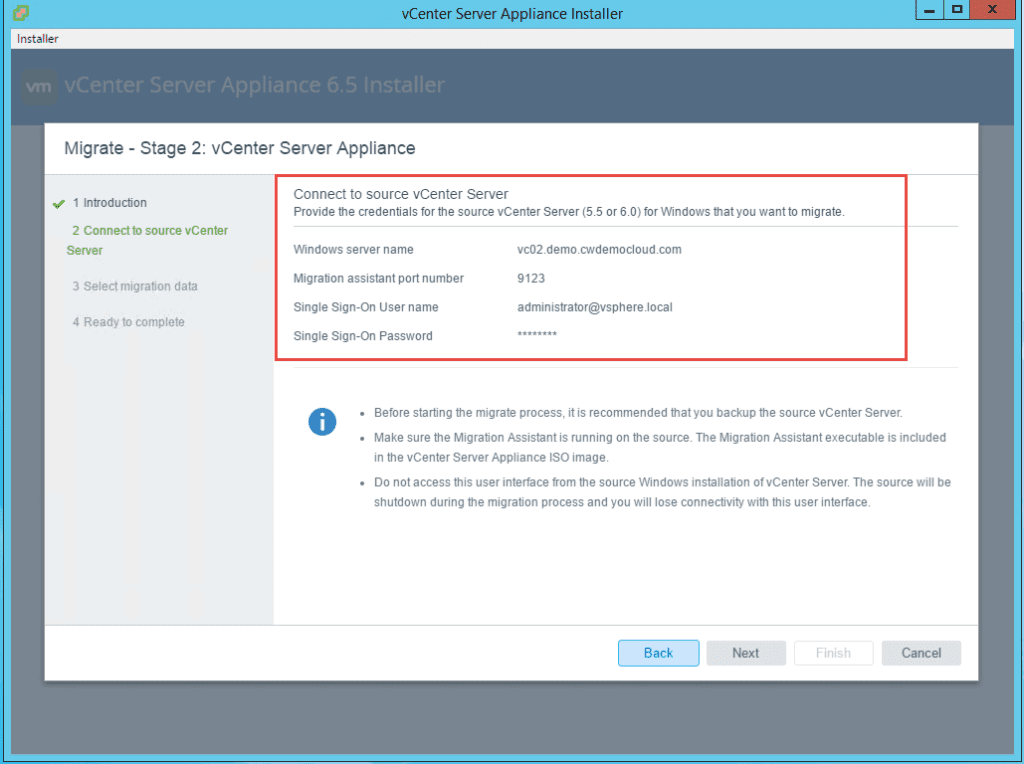Click the 'Connect to source vCenter Server' heading
This screenshot has width=1024, height=764.
(400, 194)
